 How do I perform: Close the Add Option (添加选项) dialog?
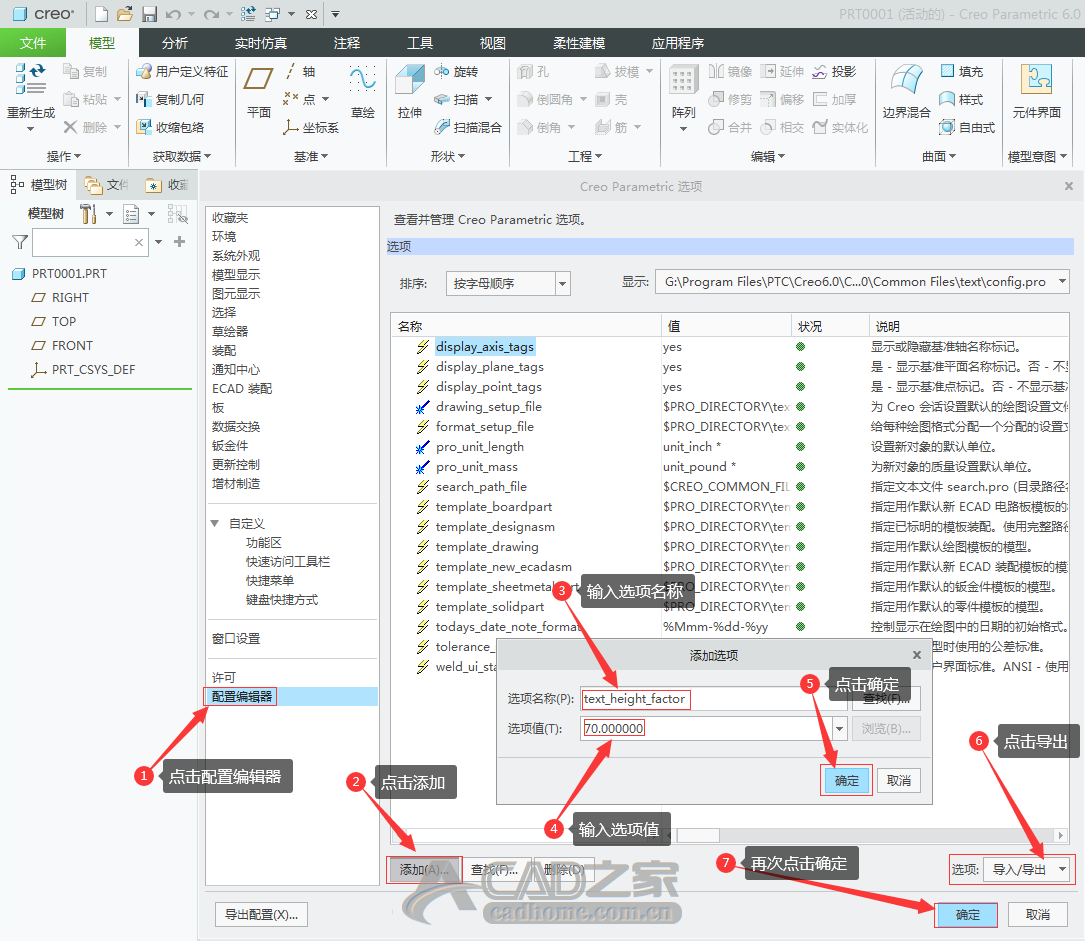pyautogui.click(x=917, y=655)
